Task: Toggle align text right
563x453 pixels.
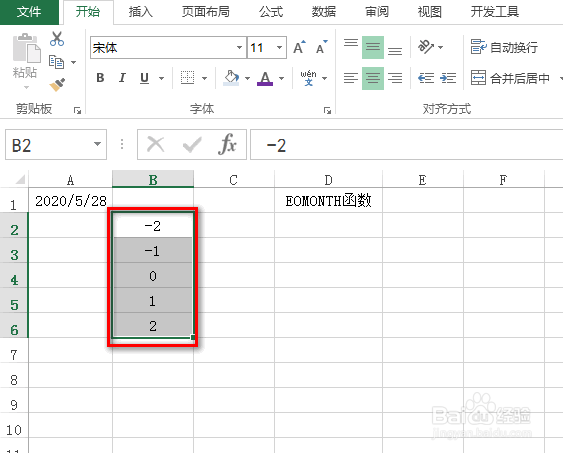Action: 395,78
